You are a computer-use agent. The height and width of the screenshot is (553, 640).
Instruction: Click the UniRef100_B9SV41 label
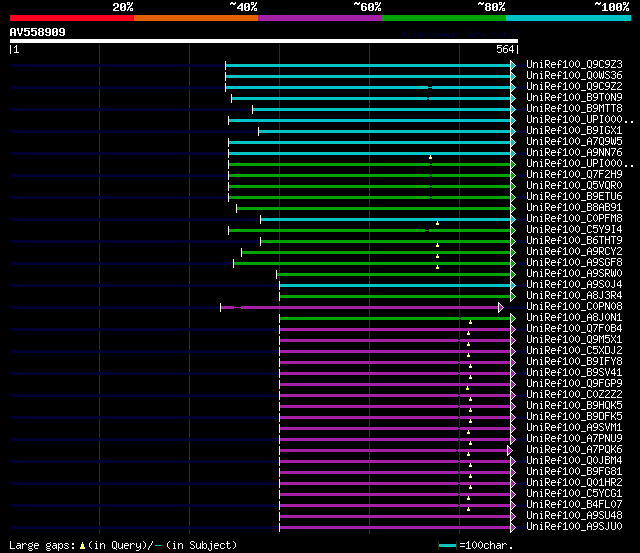574,373
